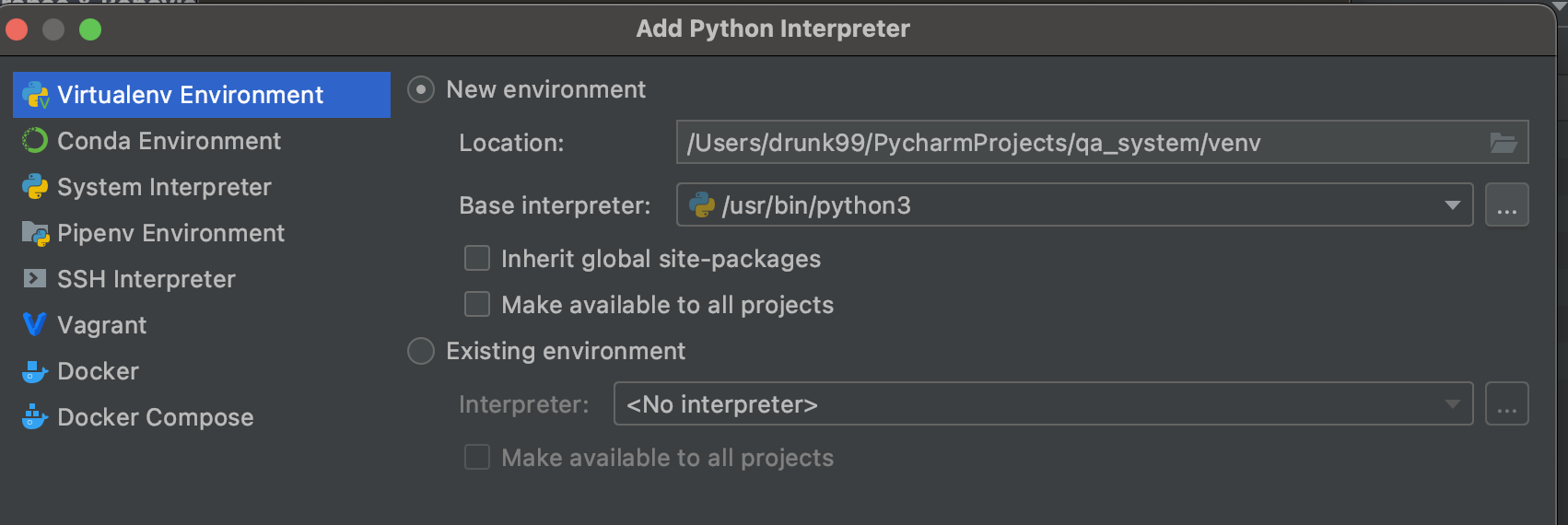Click the Docker whale icon
This screenshot has width=1568, height=525.
(x=35, y=371)
